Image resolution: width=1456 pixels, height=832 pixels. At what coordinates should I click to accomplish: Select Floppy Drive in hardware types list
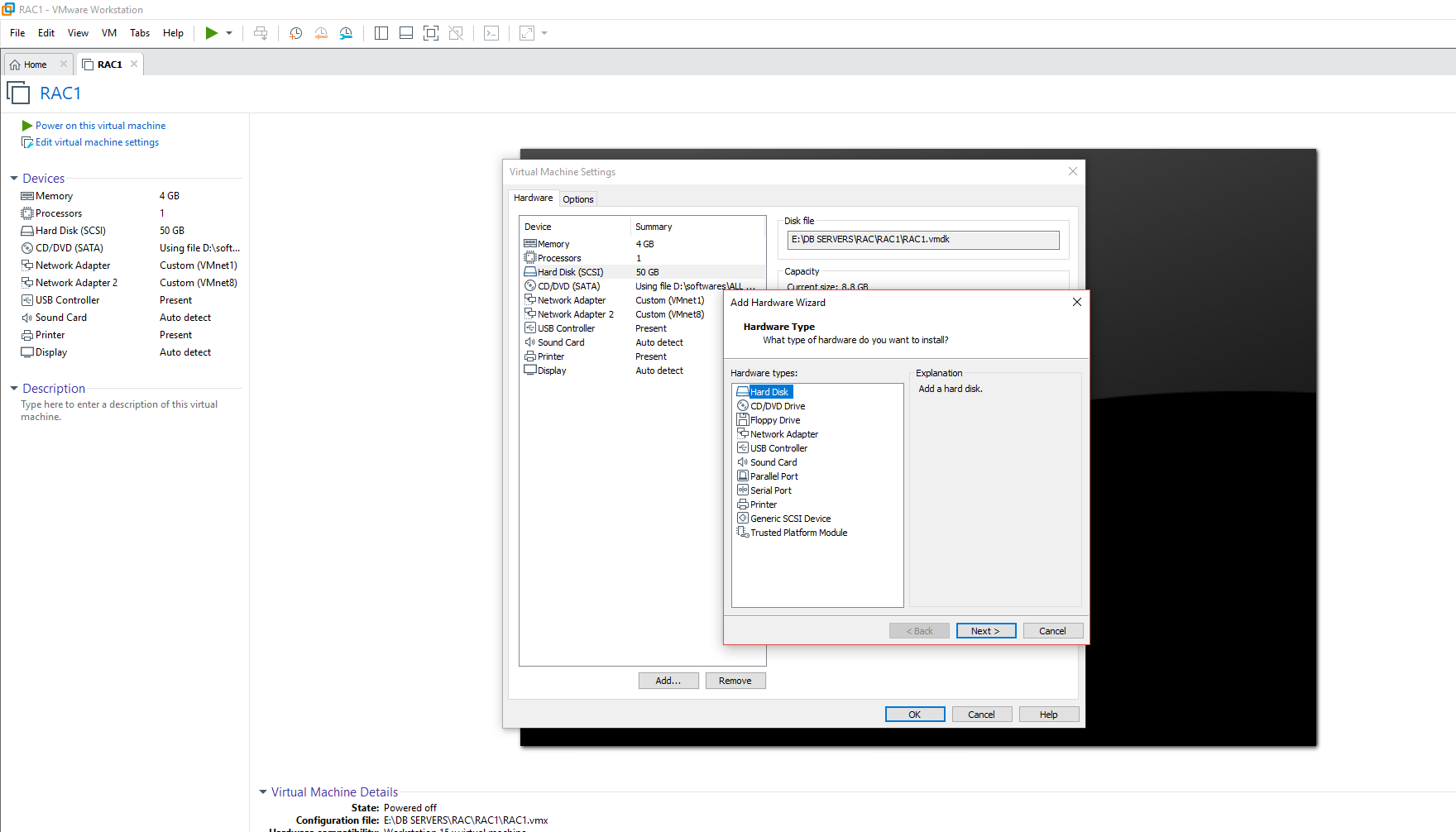tap(775, 420)
